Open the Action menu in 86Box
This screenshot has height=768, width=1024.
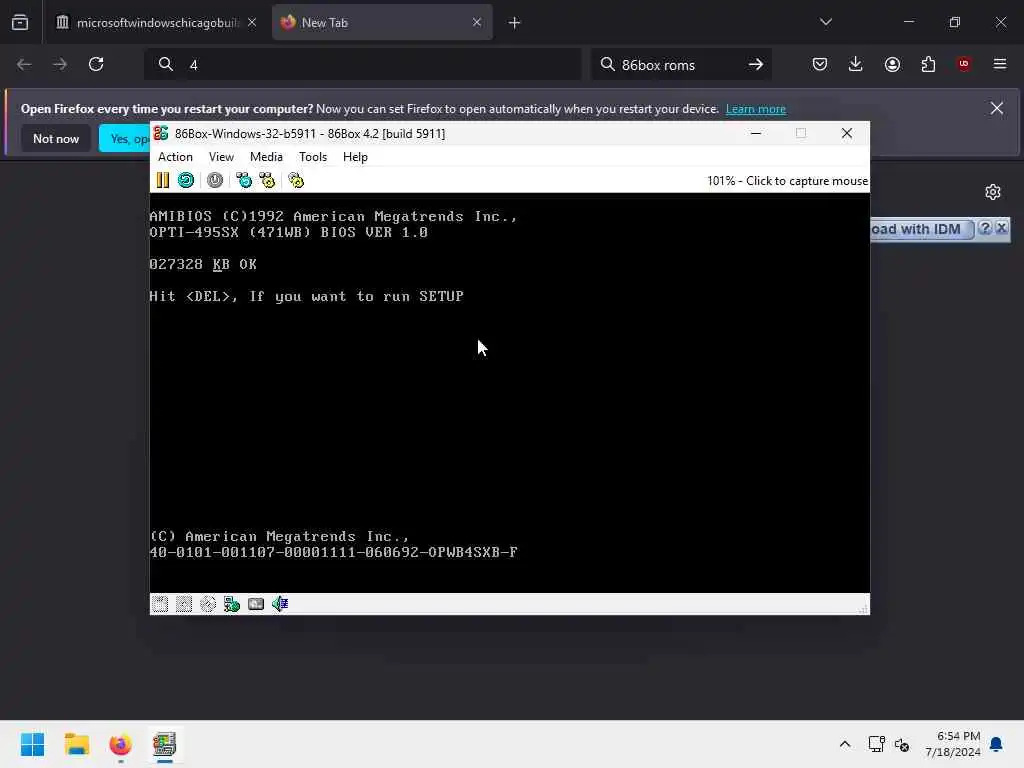[175, 157]
